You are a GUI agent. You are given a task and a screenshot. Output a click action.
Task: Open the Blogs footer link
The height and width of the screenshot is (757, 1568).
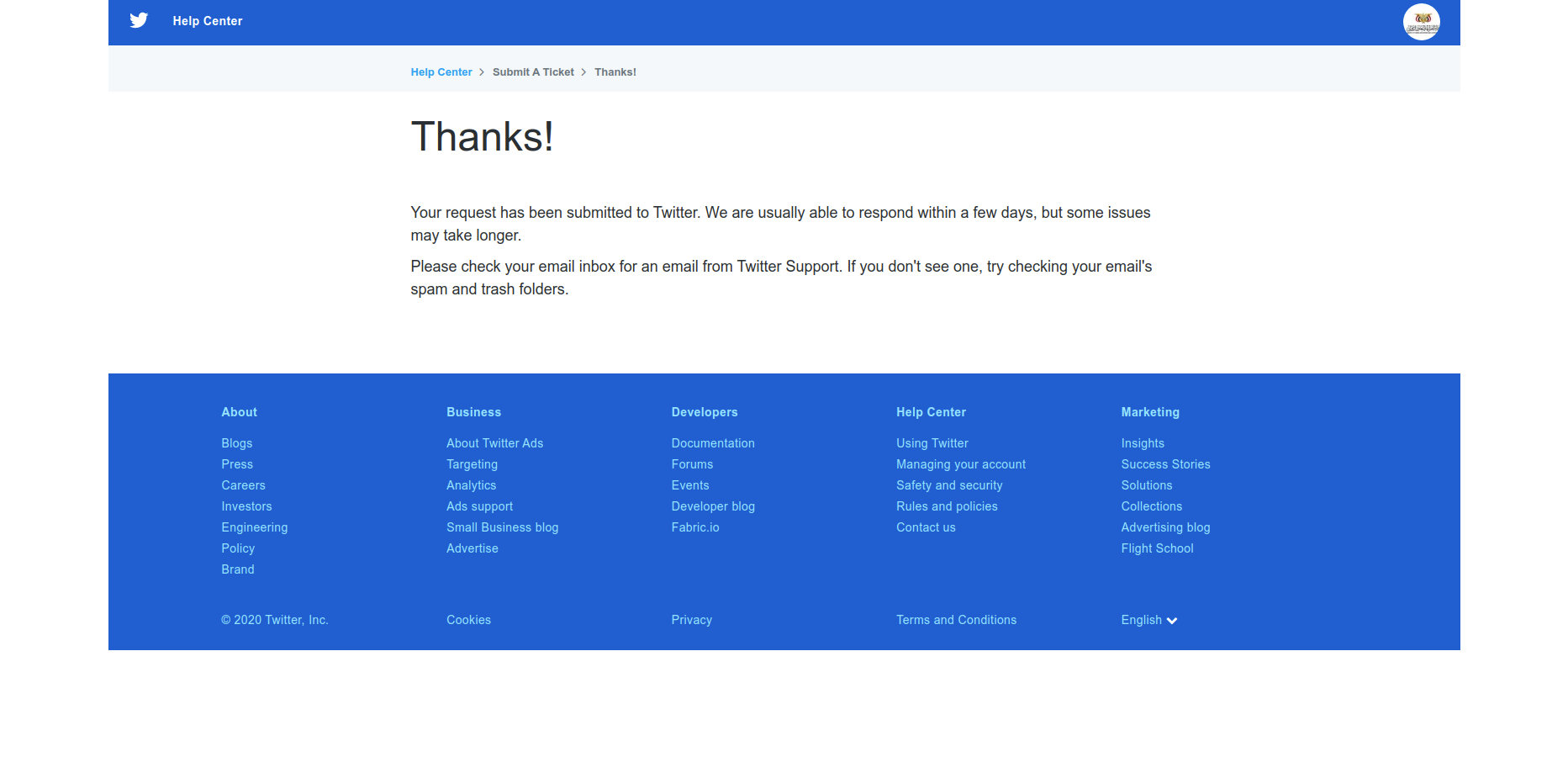[x=237, y=443]
